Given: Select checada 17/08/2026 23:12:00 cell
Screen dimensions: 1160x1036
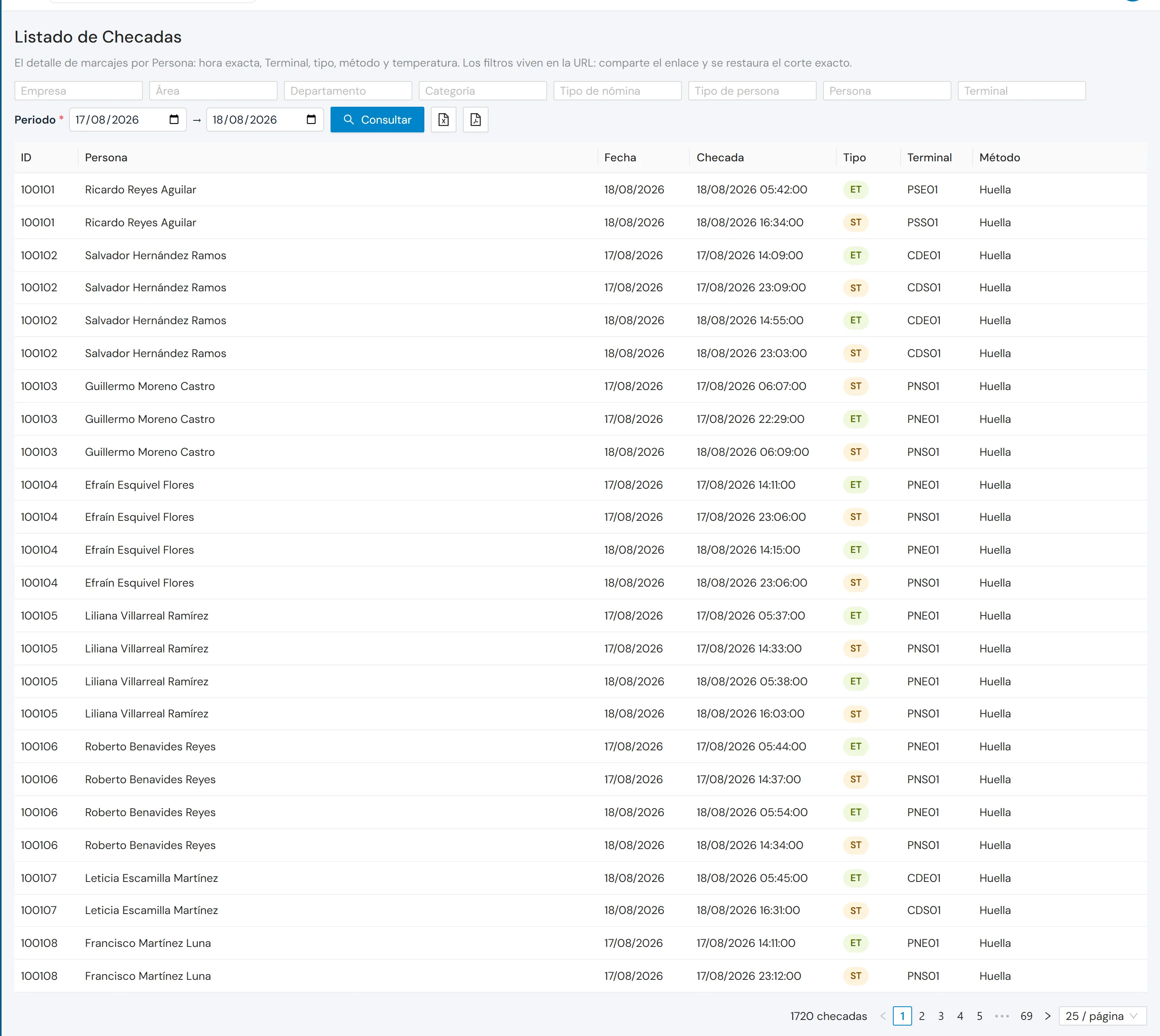Looking at the screenshot, I should [x=749, y=976].
